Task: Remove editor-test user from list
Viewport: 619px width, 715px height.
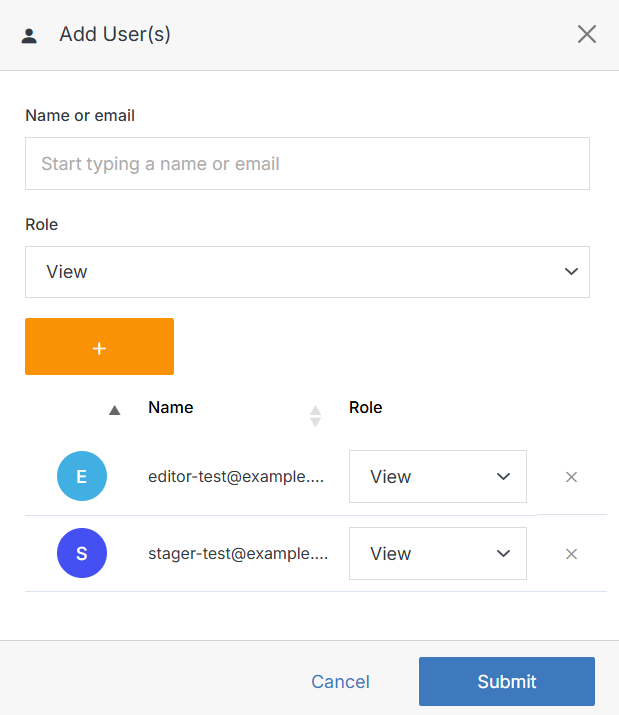Action: pos(571,477)
